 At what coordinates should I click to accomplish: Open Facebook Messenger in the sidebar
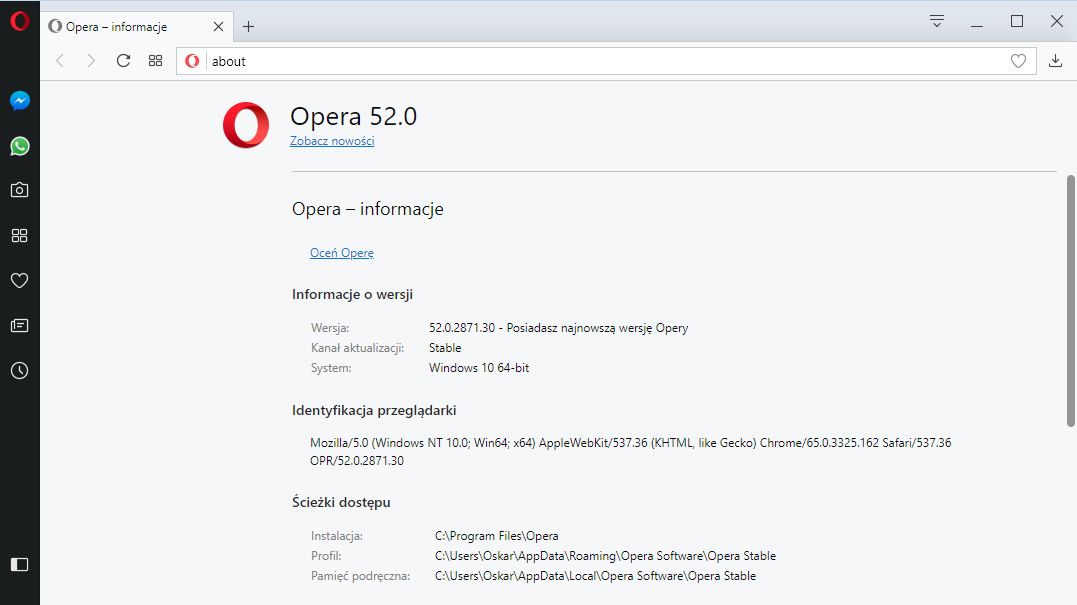coord(19,101)
